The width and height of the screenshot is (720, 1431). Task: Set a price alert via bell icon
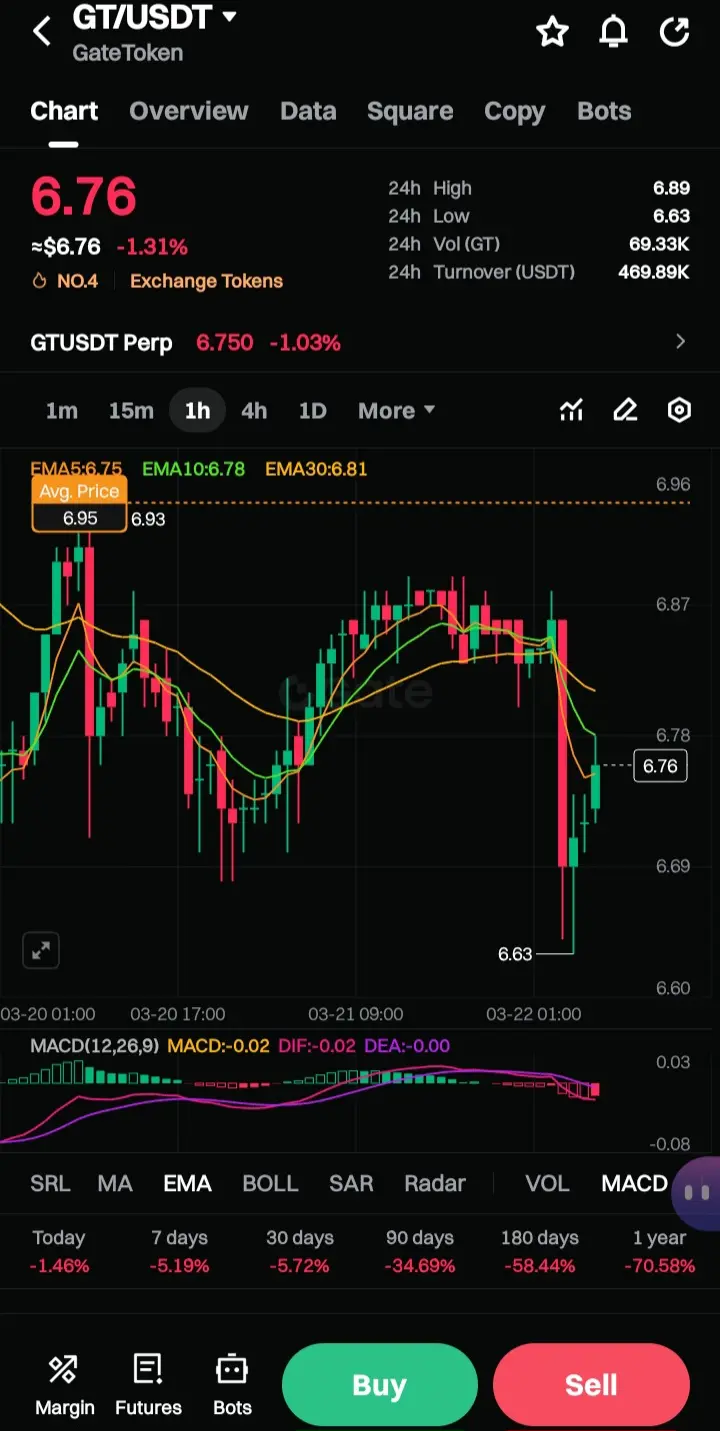coord(613,32)
